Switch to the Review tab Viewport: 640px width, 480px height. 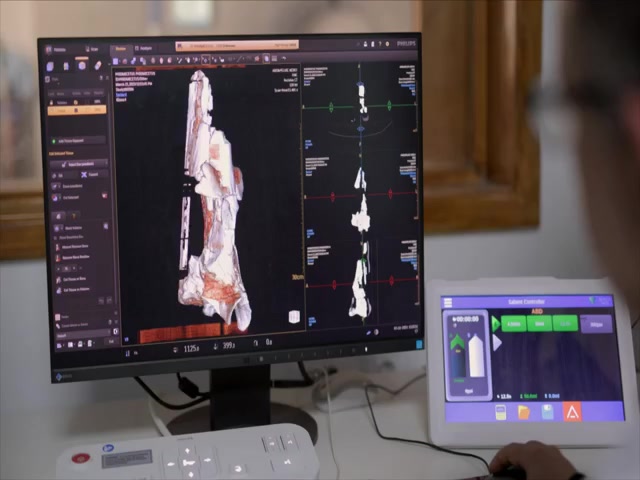(x=121, y=48)
